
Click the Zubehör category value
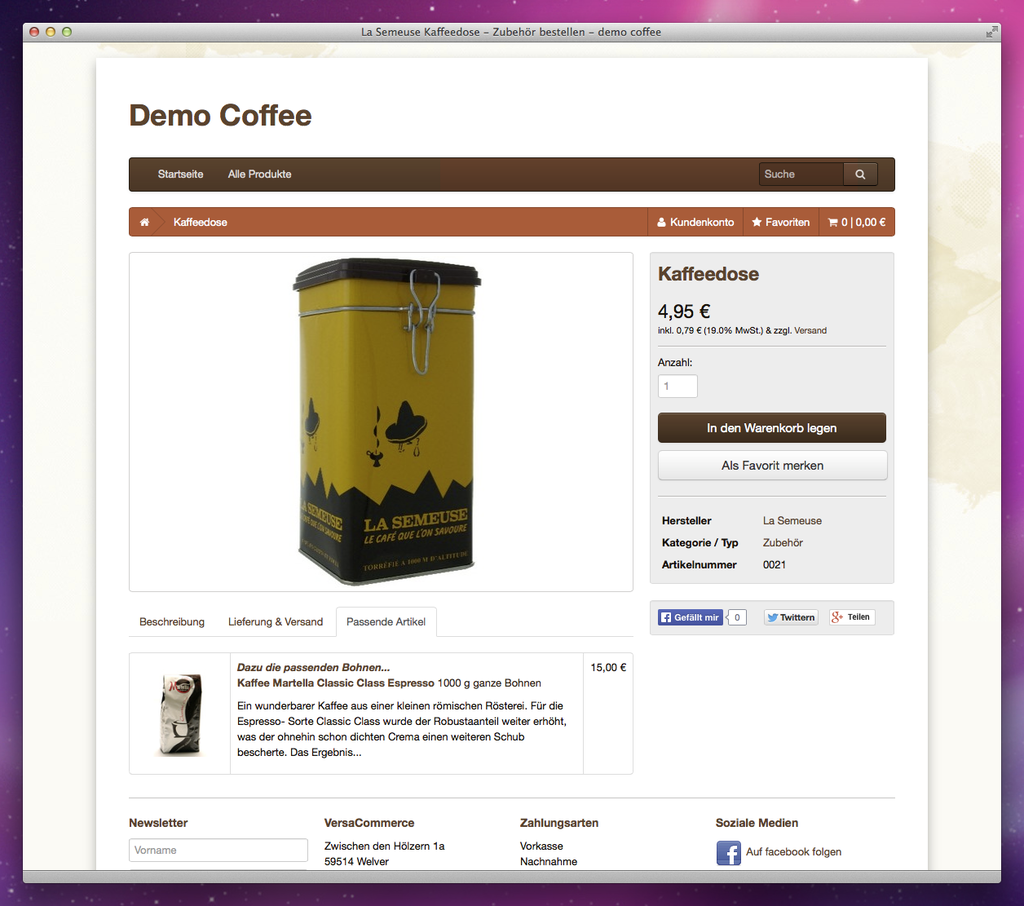click(783, 543)
